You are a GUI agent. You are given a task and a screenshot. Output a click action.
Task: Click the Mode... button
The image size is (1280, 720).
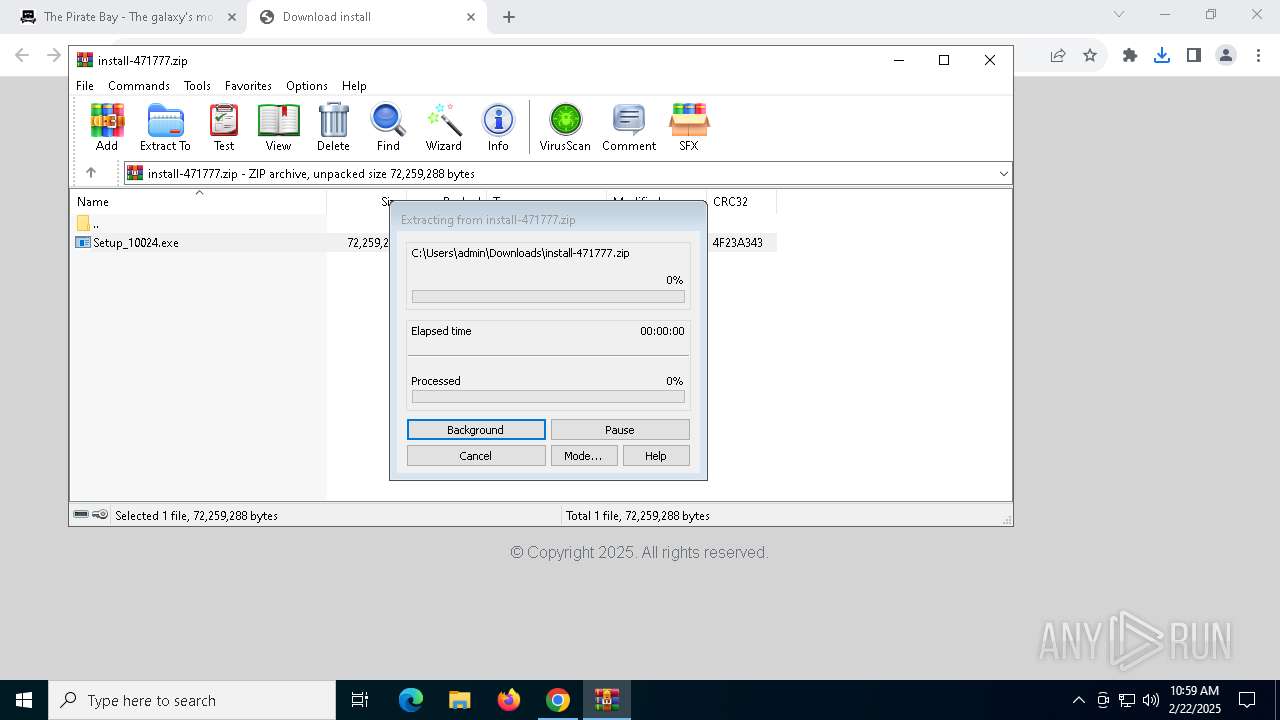click(584, 455)
